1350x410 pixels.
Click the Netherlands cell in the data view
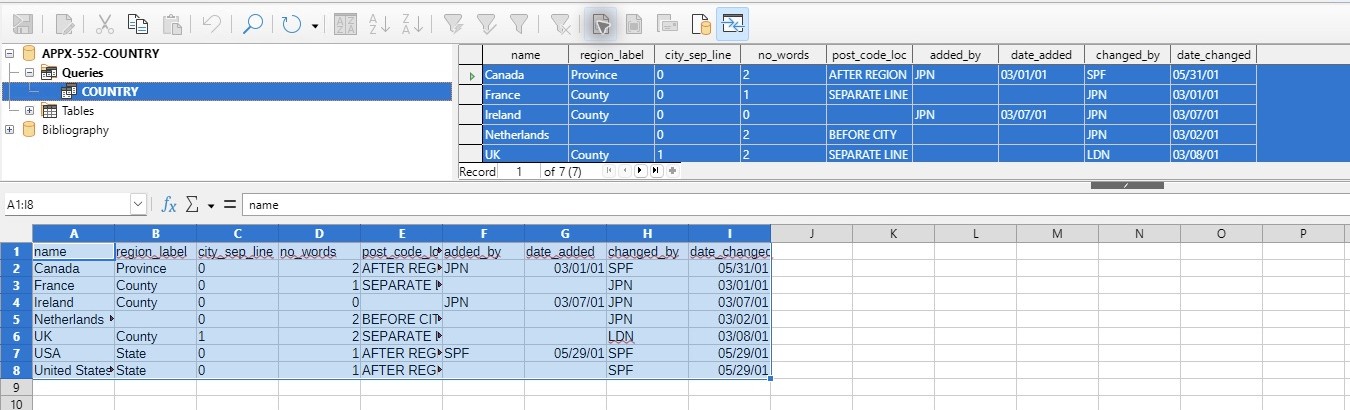pos(525,135)
